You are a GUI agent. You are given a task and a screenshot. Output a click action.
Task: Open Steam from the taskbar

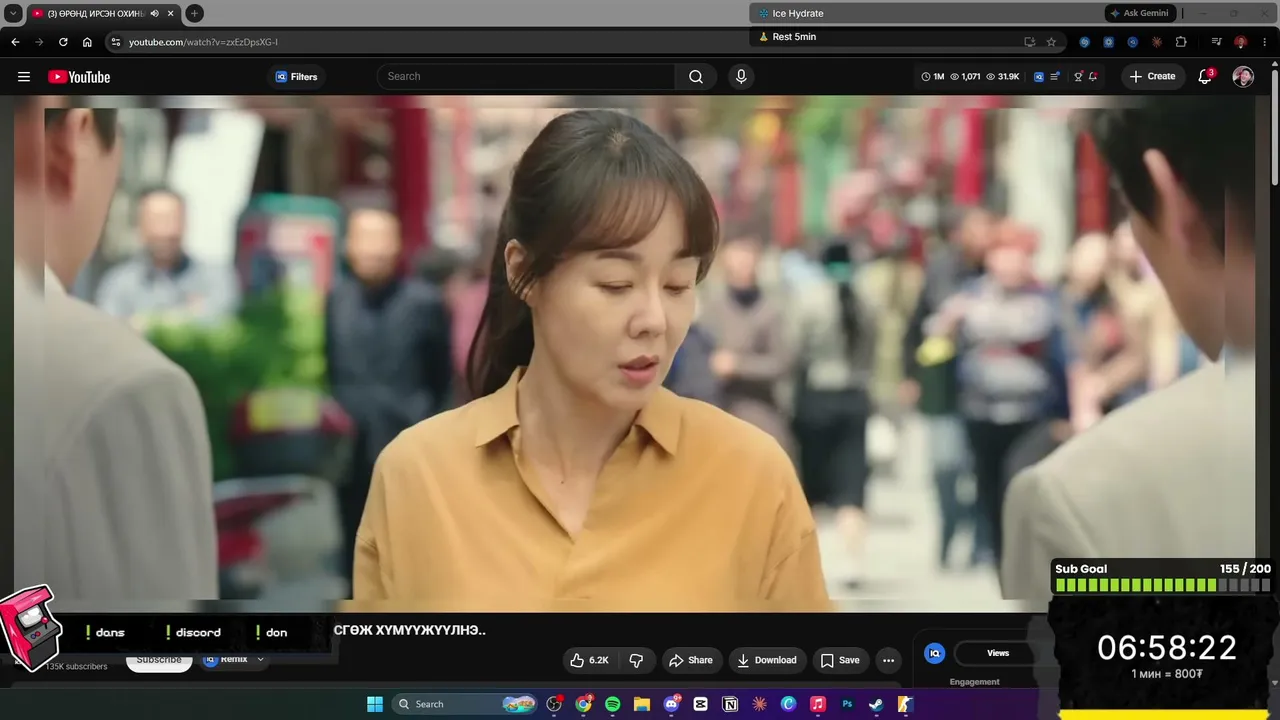tap(876, 704)
